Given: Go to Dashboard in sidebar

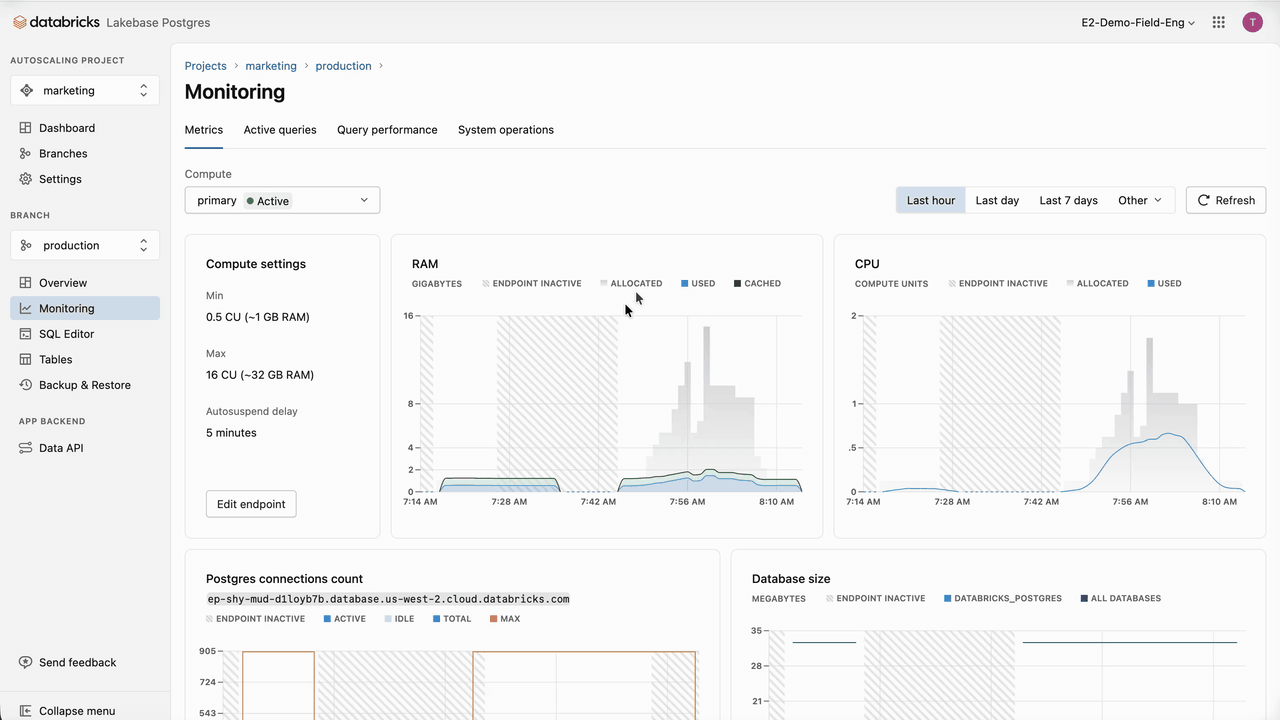Looking at the screenshot, I should 85,128.
